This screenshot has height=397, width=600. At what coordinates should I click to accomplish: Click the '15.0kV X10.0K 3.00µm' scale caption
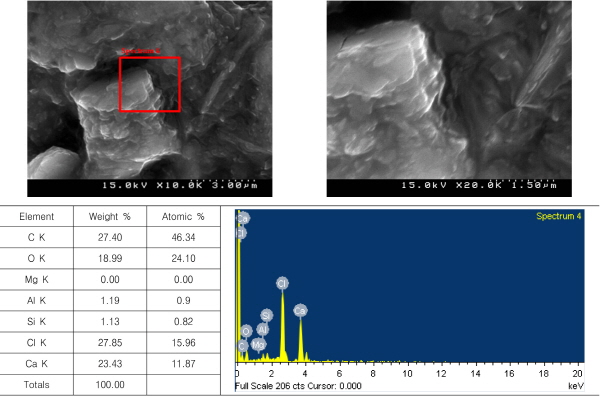click(180, 185)
